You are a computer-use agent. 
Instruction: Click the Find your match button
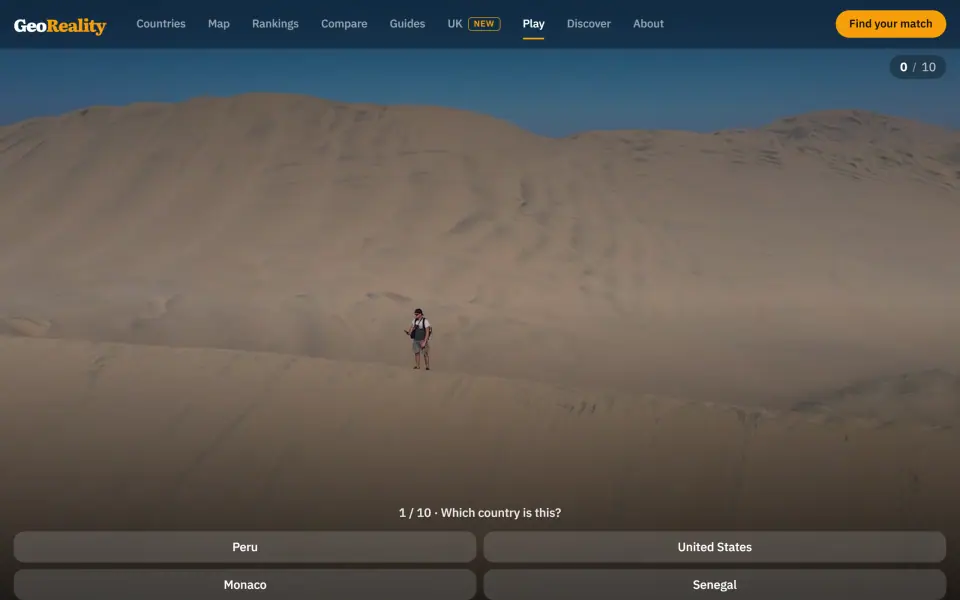tap(890, 24)
